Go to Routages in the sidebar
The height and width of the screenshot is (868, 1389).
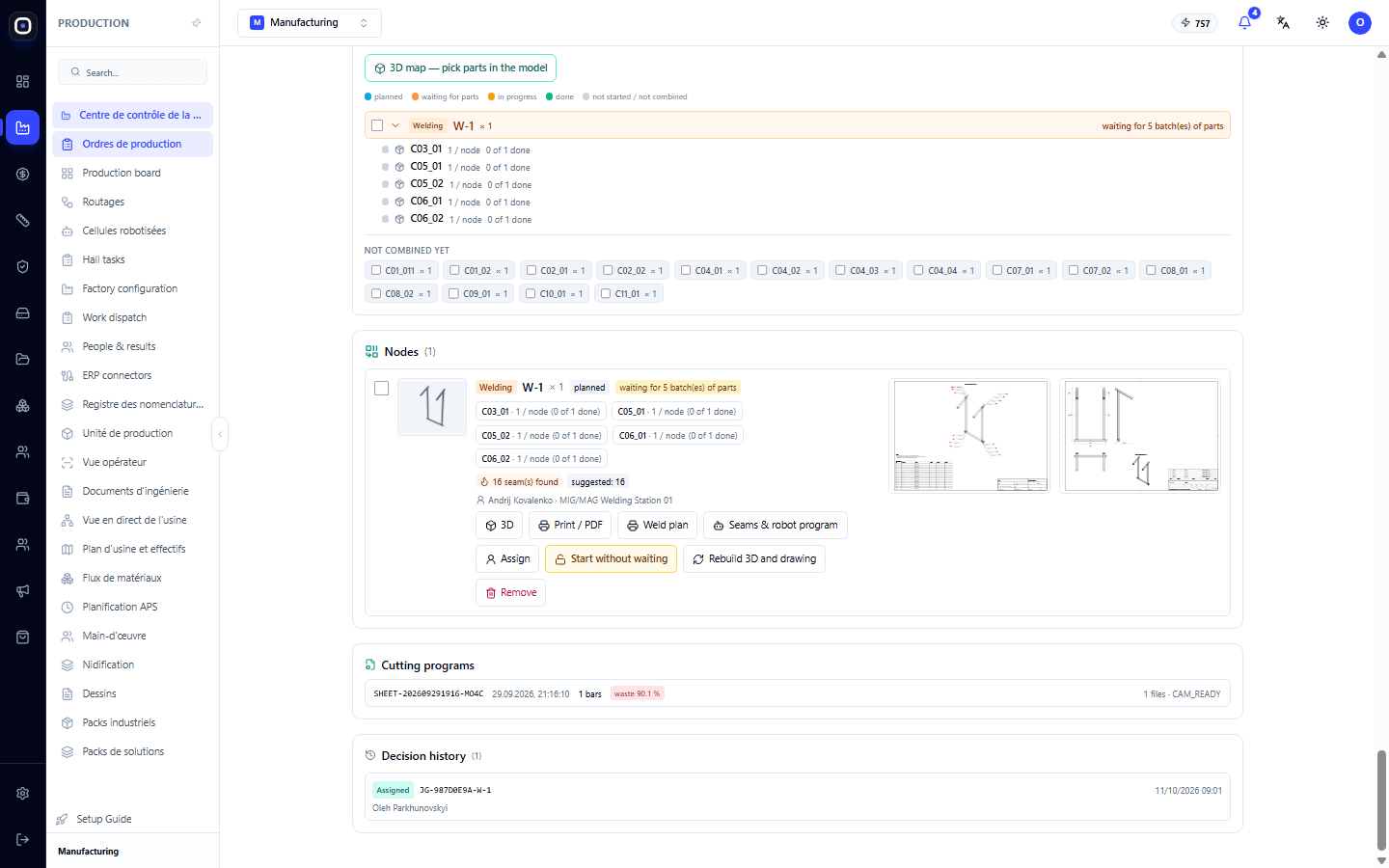pyautogui.click(x=132, y=202)
